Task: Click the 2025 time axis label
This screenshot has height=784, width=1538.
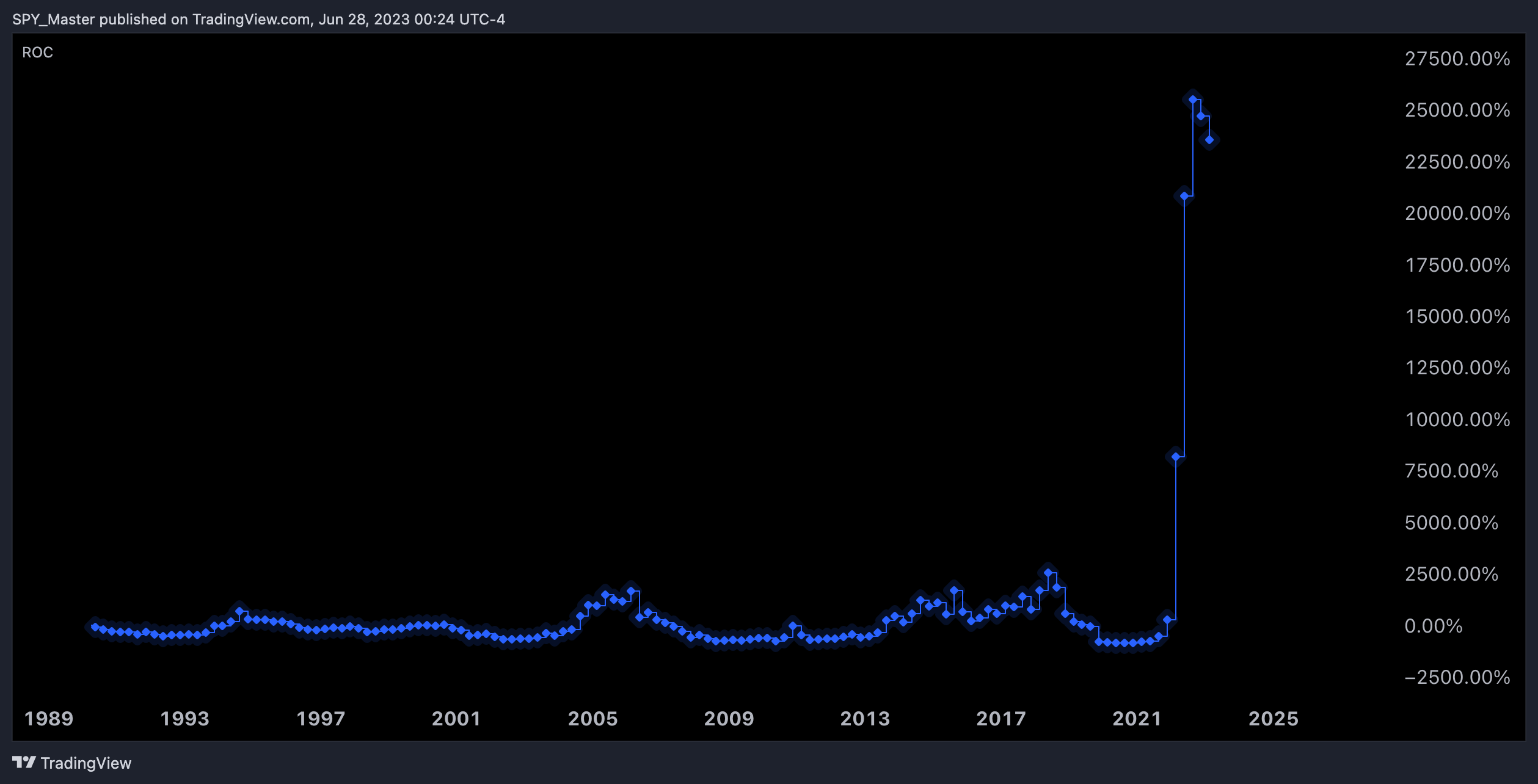Action: [1273, 719]
